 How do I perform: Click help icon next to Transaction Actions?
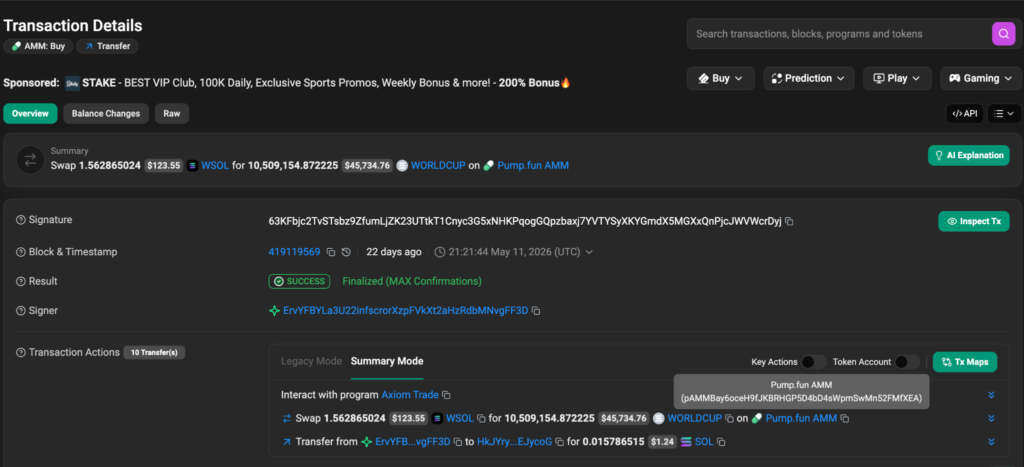(20, 353)
